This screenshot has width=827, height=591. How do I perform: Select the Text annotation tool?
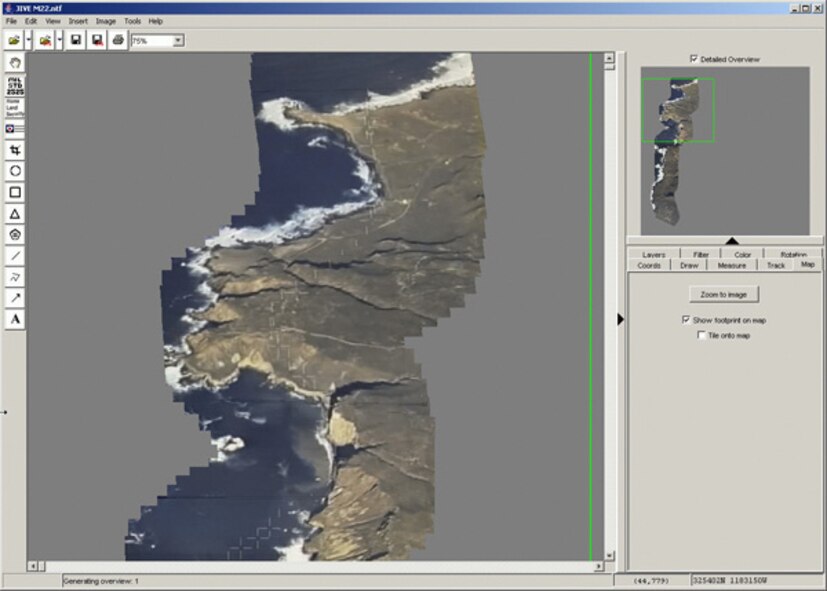coord(15,318)
